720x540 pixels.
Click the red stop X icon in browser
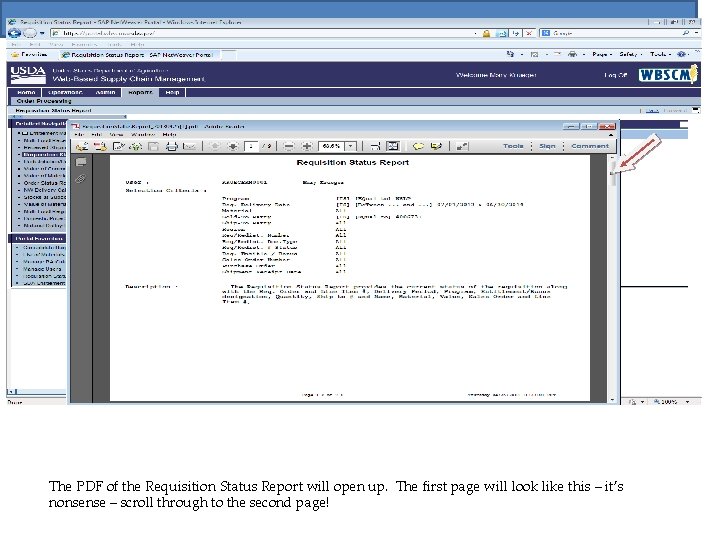[529, 34]
